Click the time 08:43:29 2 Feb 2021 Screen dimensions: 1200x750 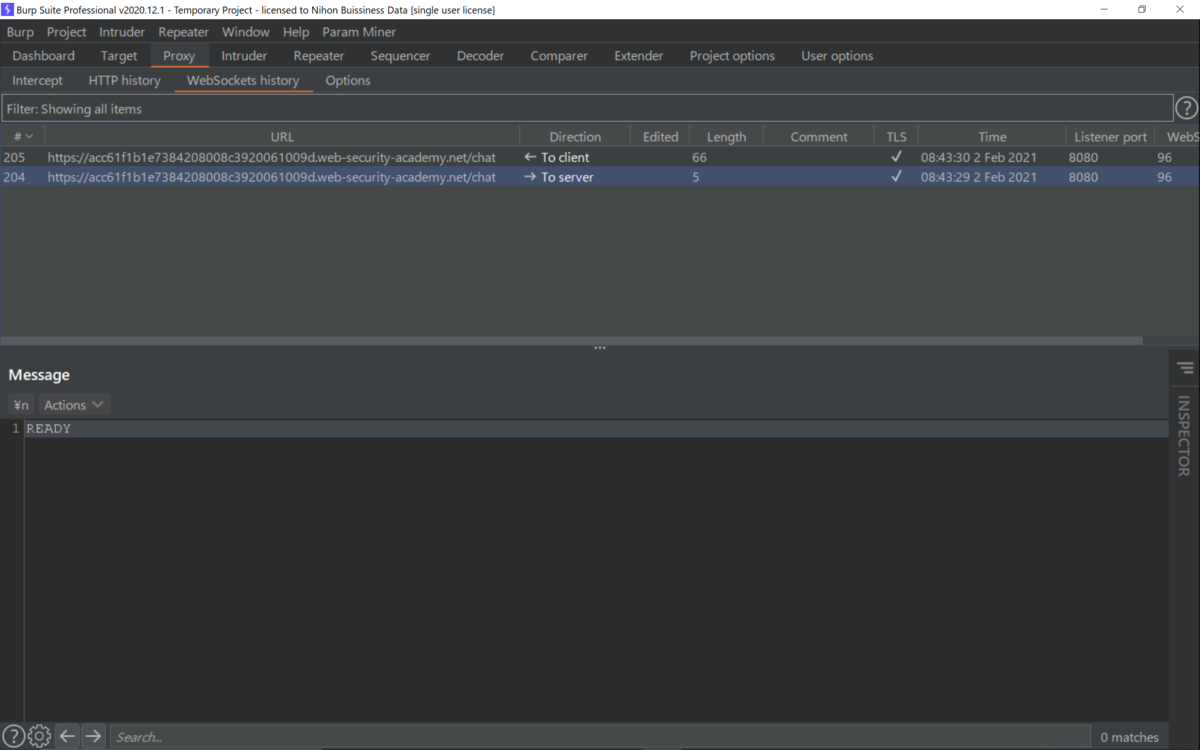979,177
